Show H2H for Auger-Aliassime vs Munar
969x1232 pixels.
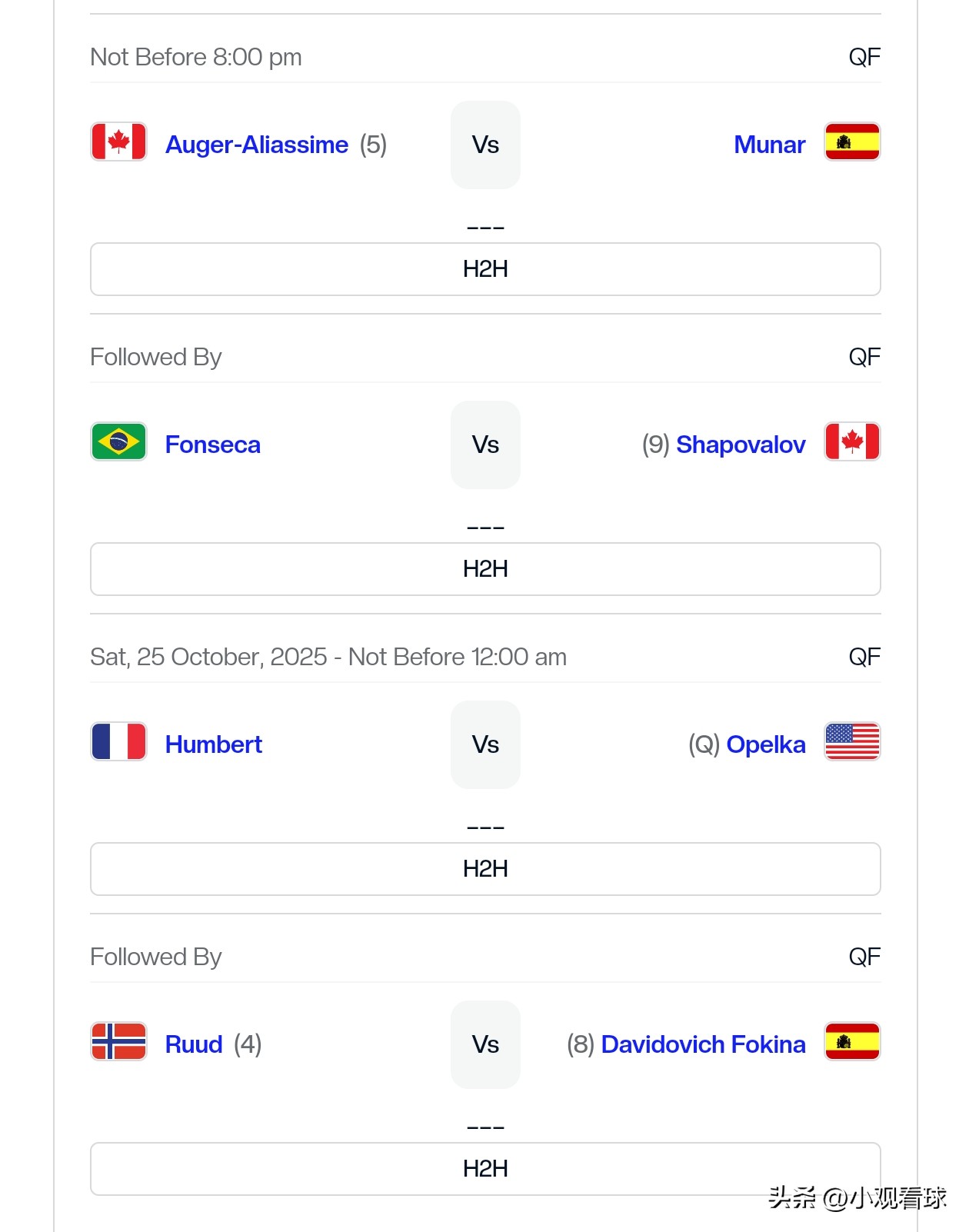point(485,269)
